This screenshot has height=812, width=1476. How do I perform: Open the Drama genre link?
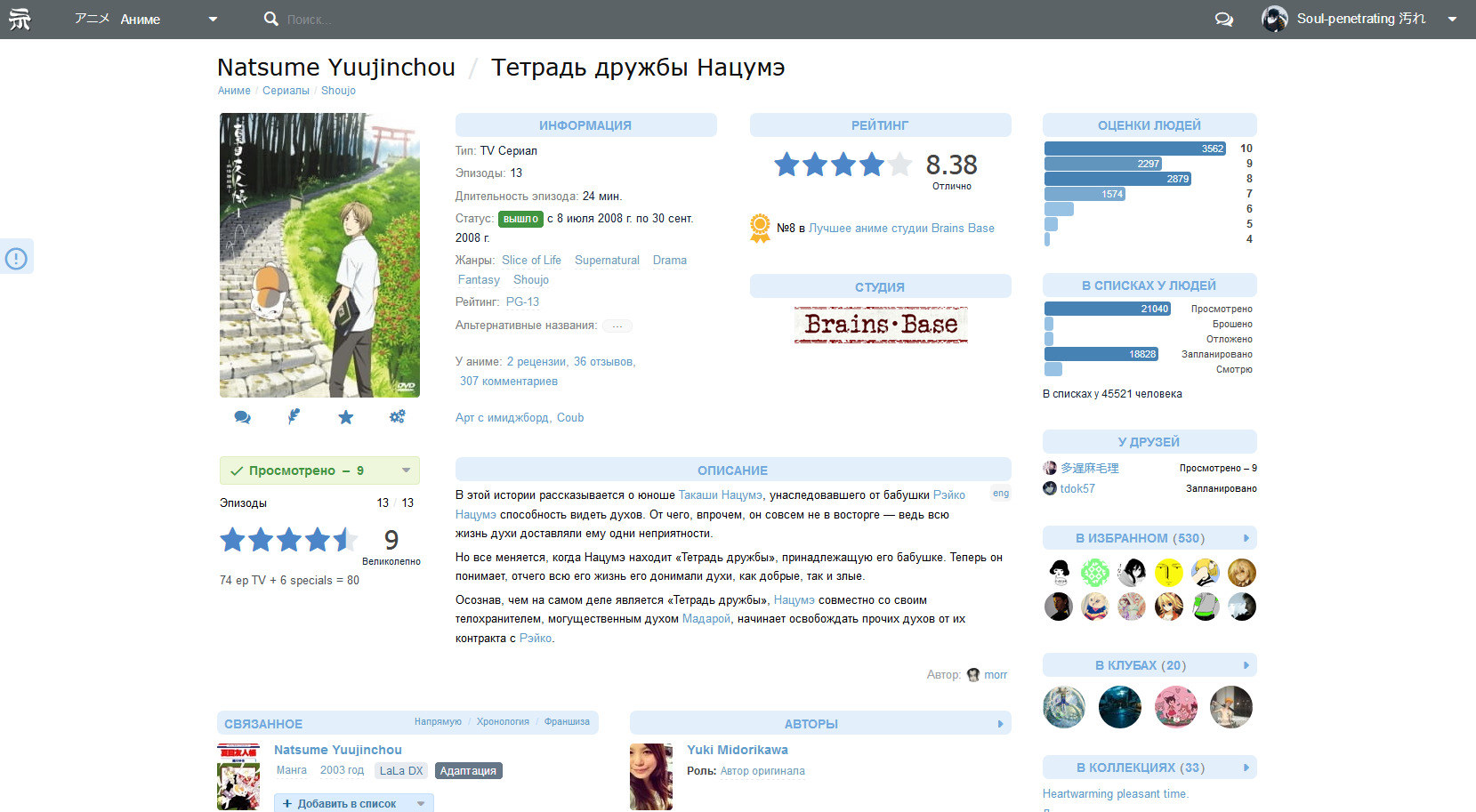(x=670, y=261)
